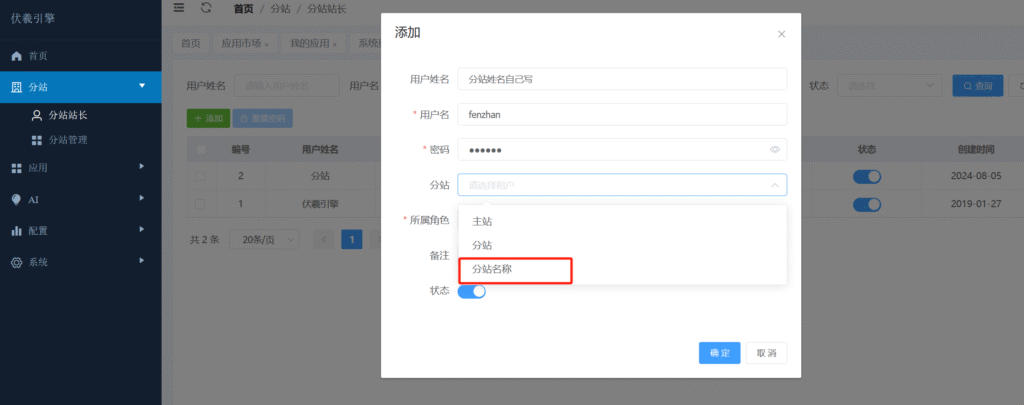Click the 用户姓名 field in dialog
1024x405 pixels.
pyautogui.click(x=622, y=79)
